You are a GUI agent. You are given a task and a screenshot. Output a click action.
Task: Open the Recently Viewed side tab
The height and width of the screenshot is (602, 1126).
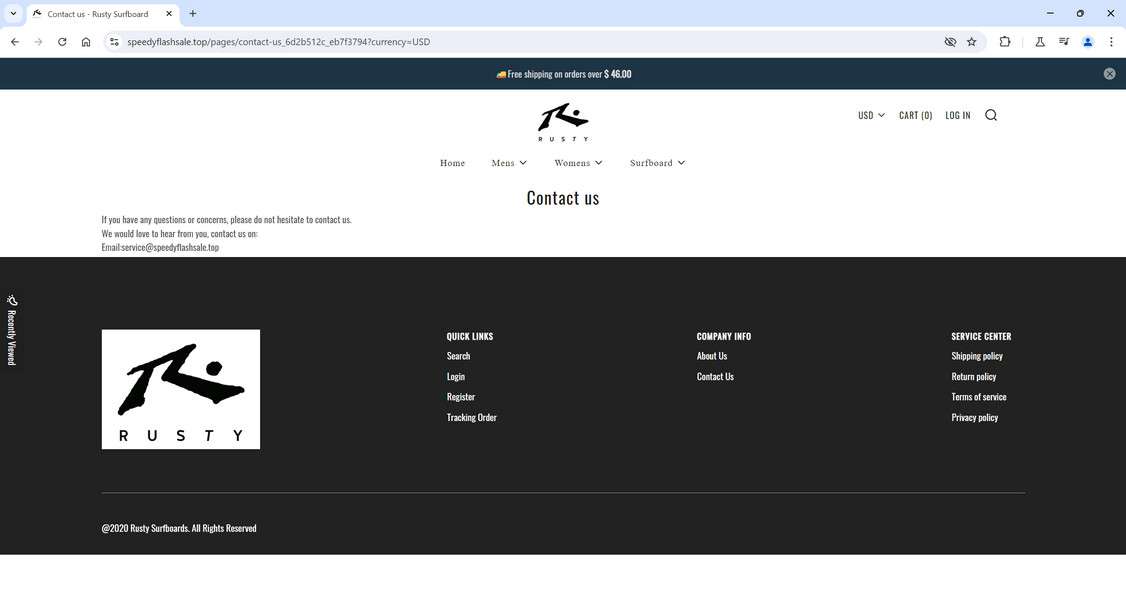11,330
